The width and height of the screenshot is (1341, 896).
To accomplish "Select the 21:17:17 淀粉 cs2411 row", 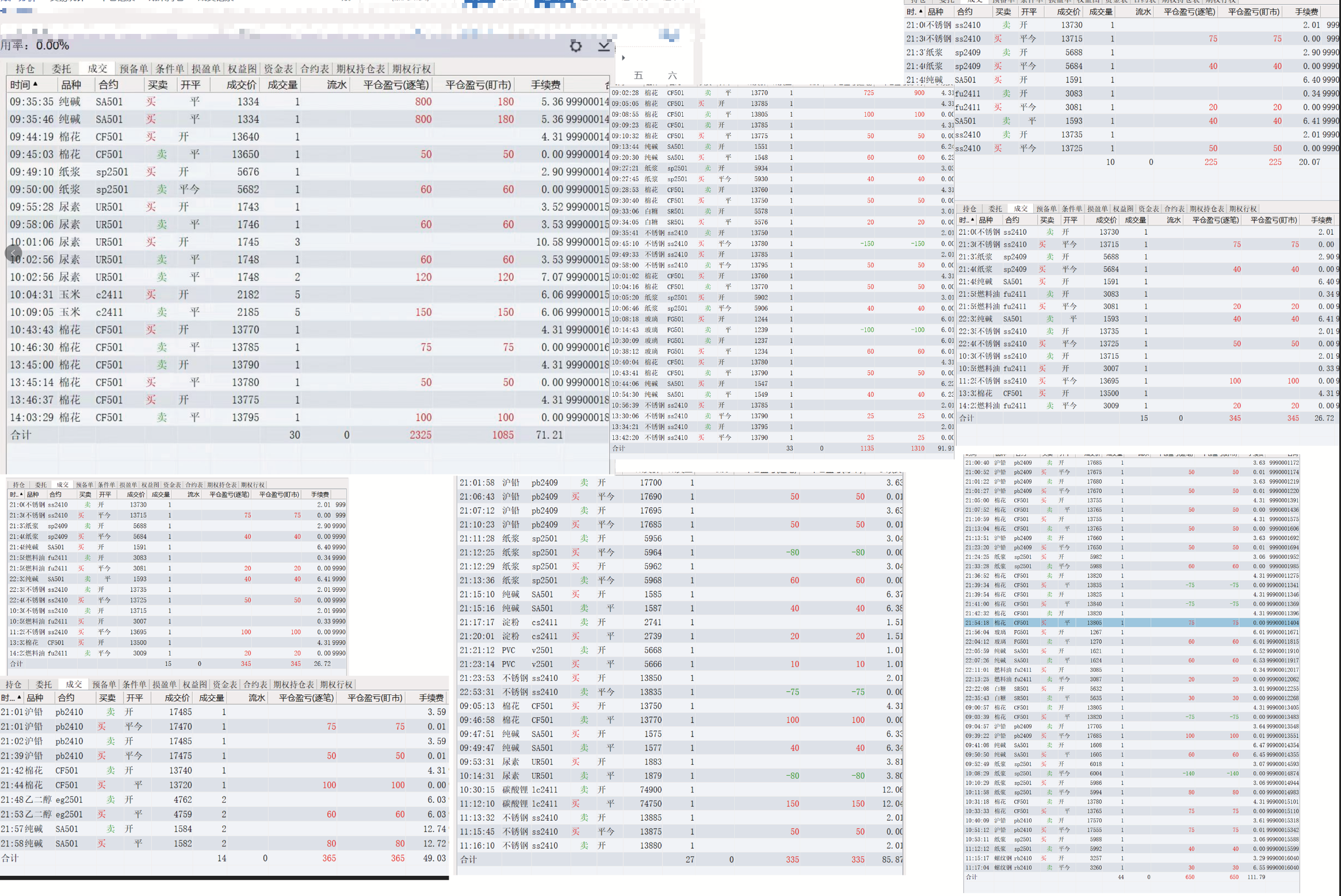I will [x=680, y=622].
